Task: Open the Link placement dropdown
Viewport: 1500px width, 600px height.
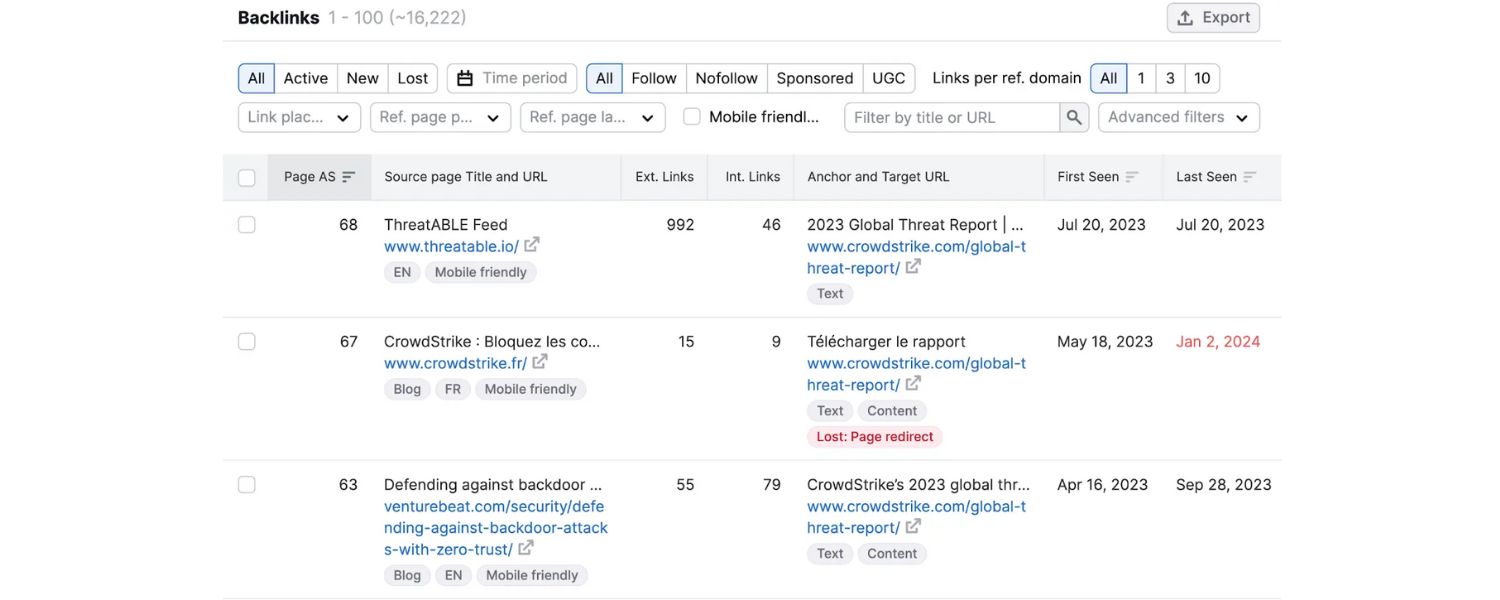Action: pos(298,117)
